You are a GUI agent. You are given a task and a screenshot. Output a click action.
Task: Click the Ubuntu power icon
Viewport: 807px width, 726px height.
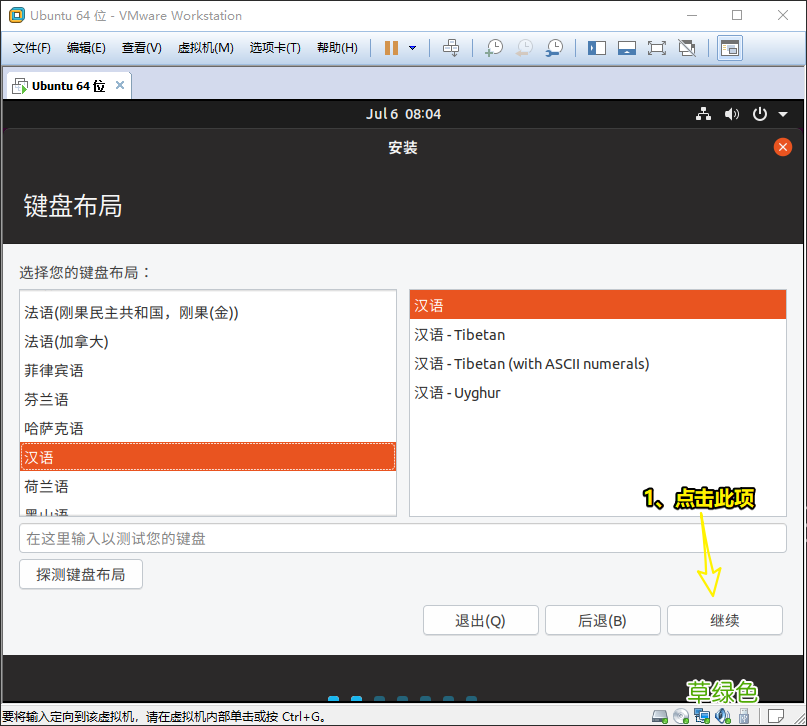[x=760, y=114]
